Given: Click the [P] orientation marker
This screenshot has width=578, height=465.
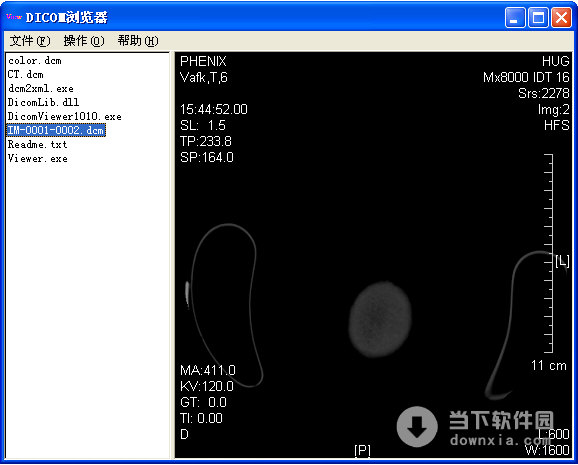Looking at the screenshot, I should coord(362,450).
